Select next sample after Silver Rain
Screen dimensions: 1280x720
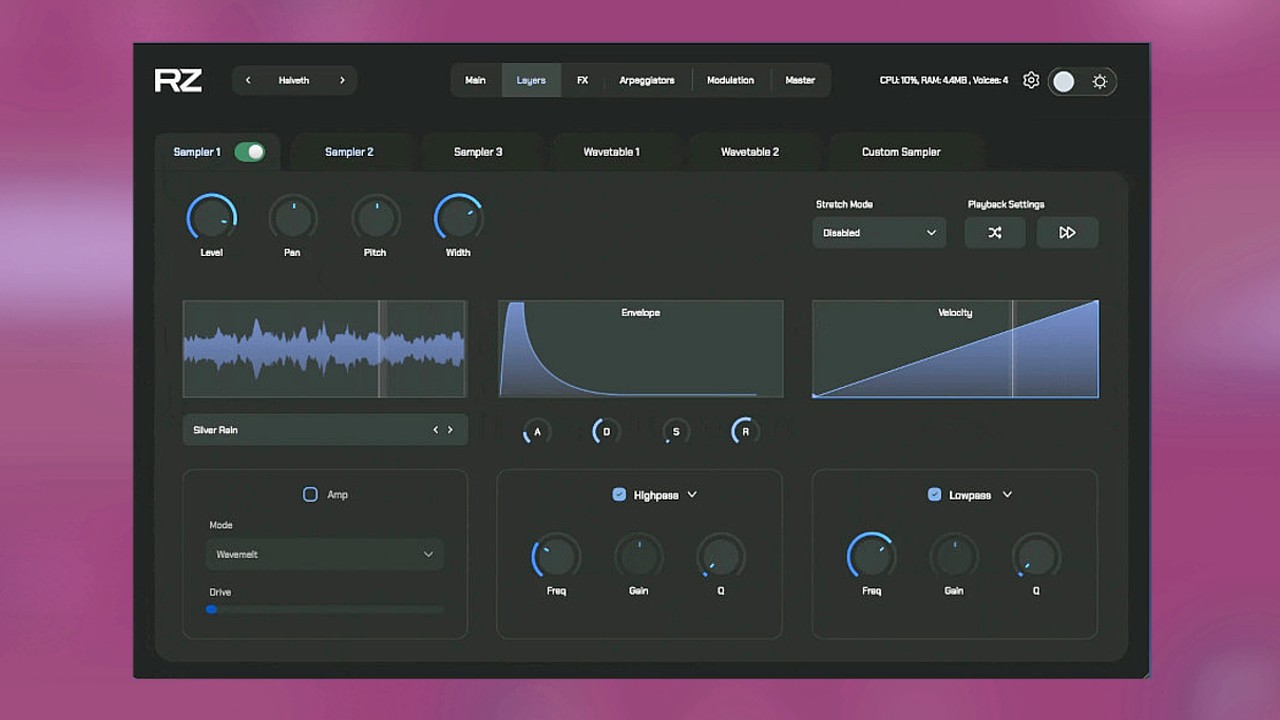[x=450, y=430]
